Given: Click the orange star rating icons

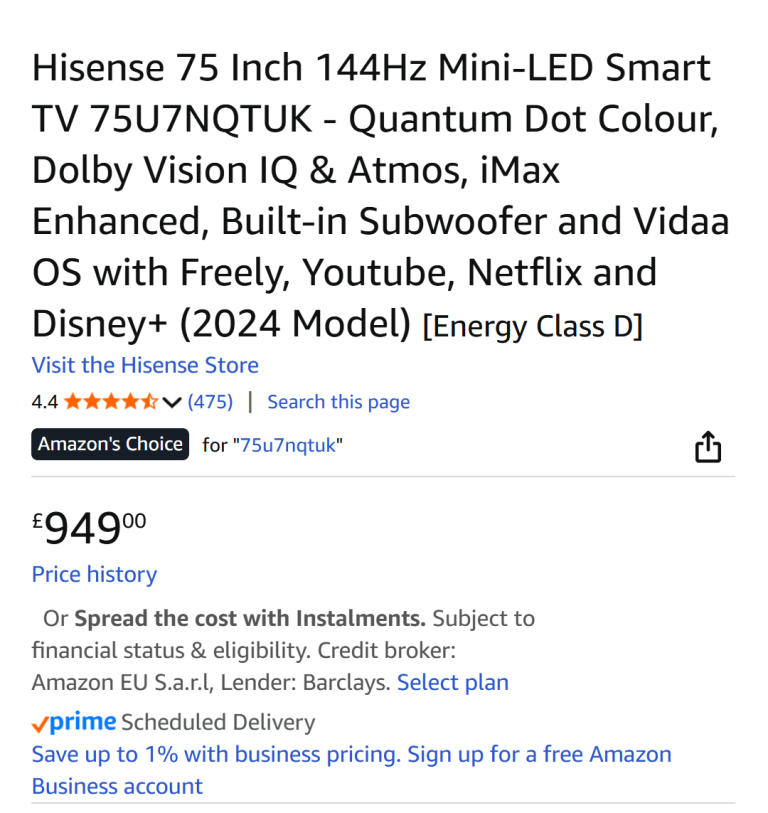Looking at the screenshot, I should (x=110, y=402).
